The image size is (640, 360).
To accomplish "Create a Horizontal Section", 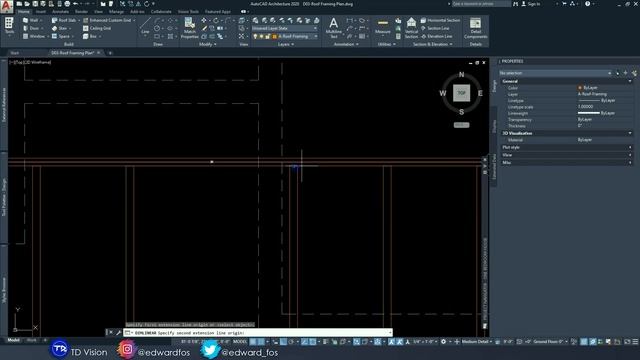I will 440,20.
